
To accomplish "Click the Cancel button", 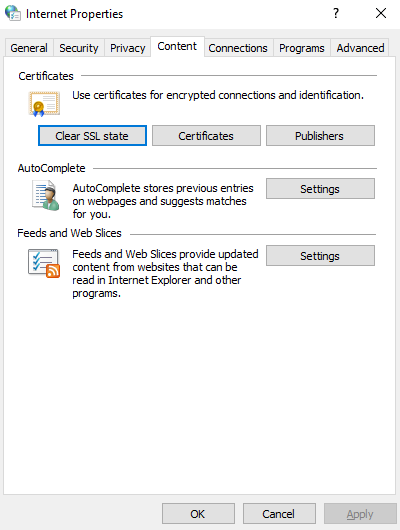I will tap(279, 514).
